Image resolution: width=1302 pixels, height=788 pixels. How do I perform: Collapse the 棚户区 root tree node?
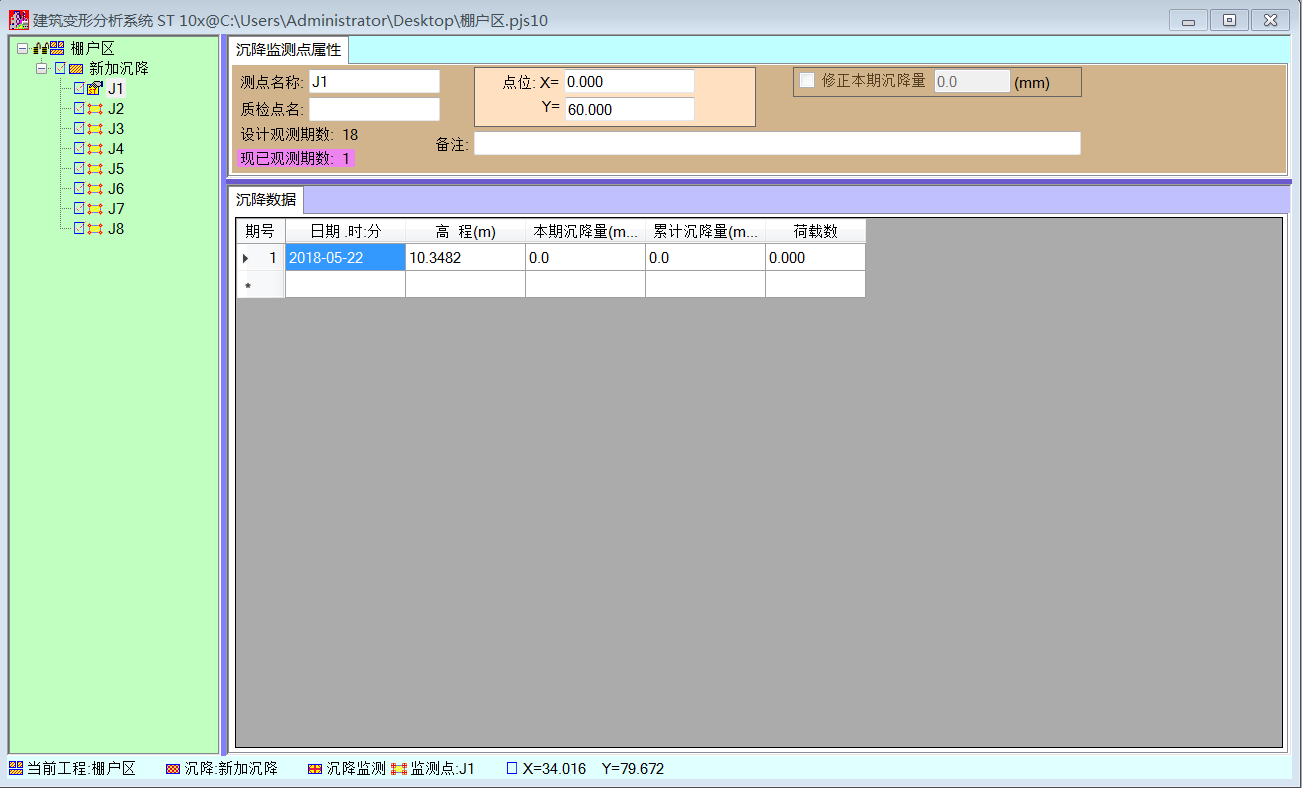(x=22, y=49)
